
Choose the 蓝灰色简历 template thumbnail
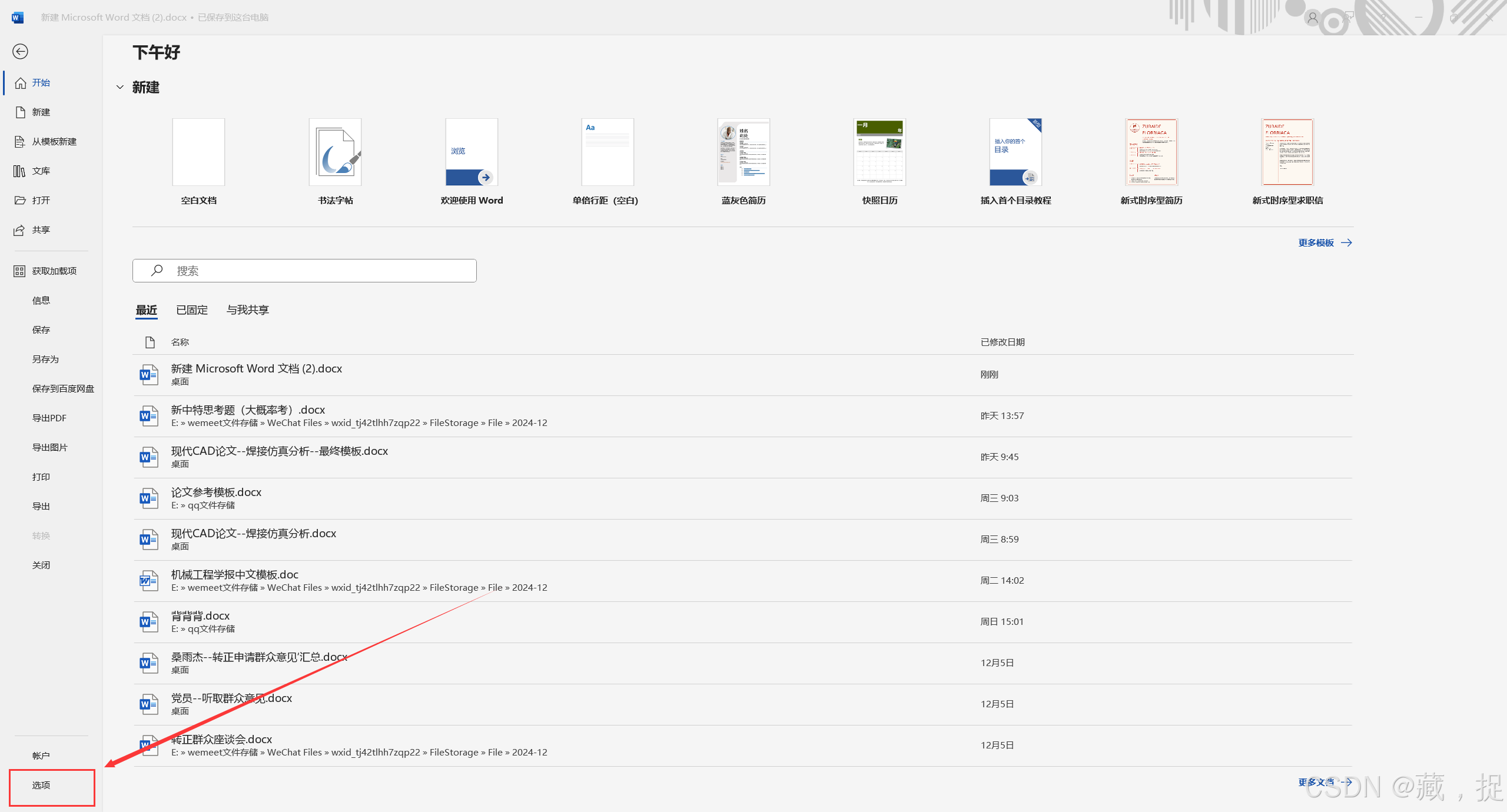pos(743,152)
